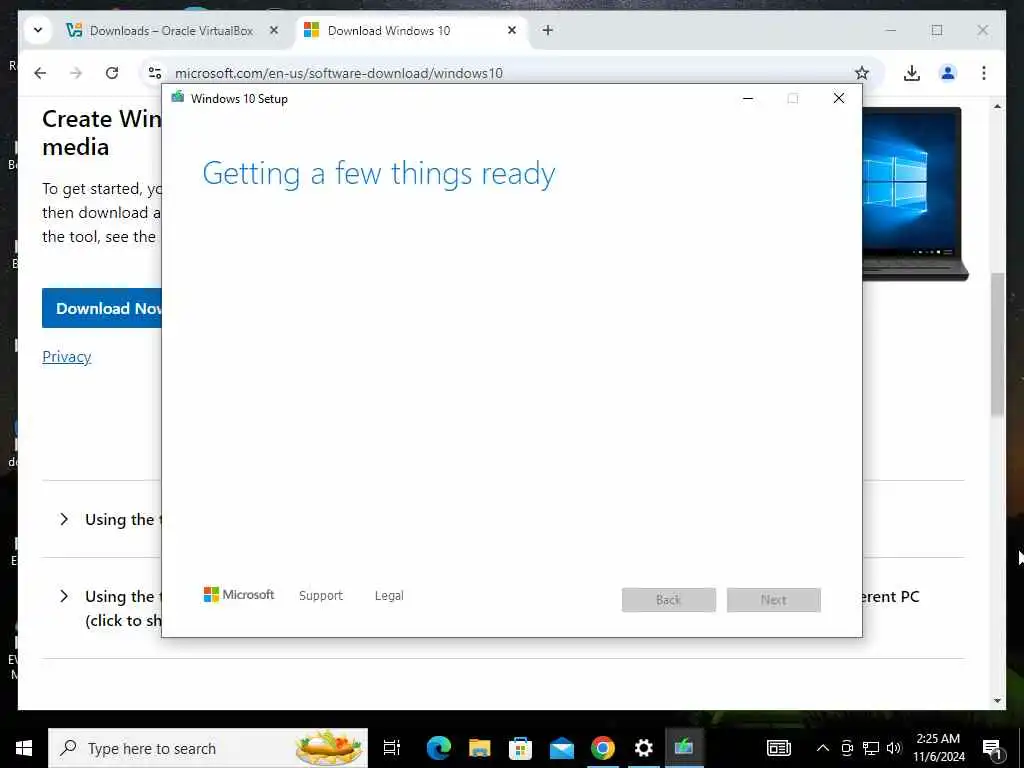Open the clock and date flyout
Screen dimensions: 1024x768
(938, 748)
